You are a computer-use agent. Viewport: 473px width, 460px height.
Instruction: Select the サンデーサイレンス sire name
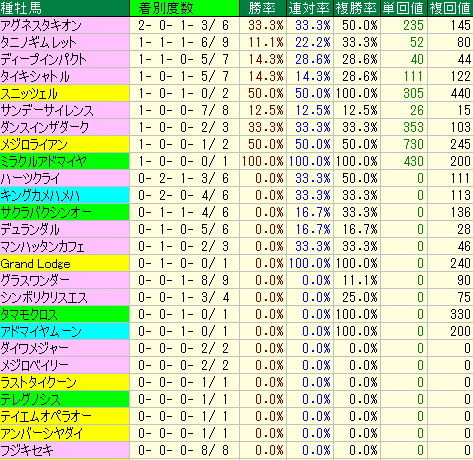click(x=47, y=110)
